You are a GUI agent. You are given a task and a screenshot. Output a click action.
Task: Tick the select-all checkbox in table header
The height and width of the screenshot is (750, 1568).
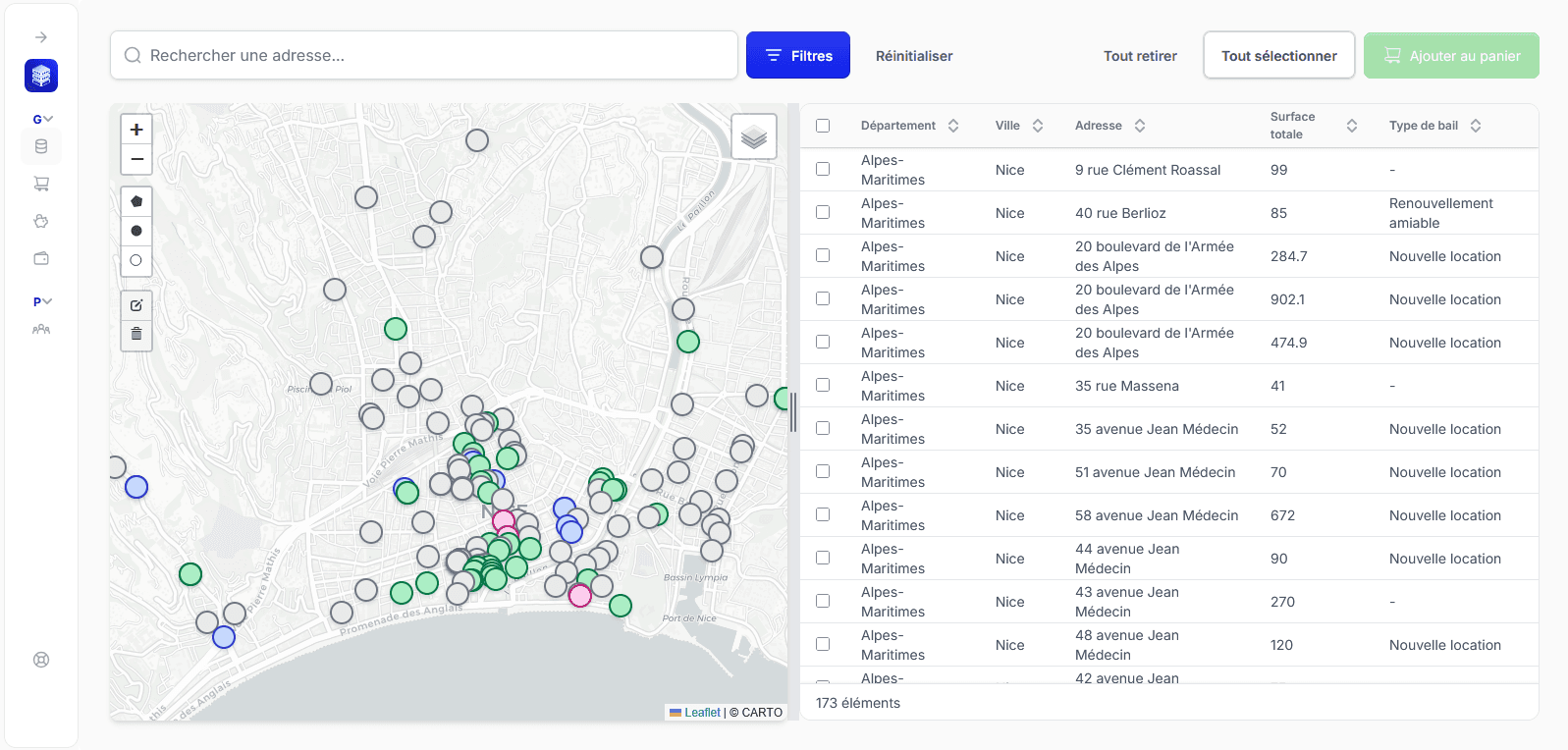click(823, 126)
